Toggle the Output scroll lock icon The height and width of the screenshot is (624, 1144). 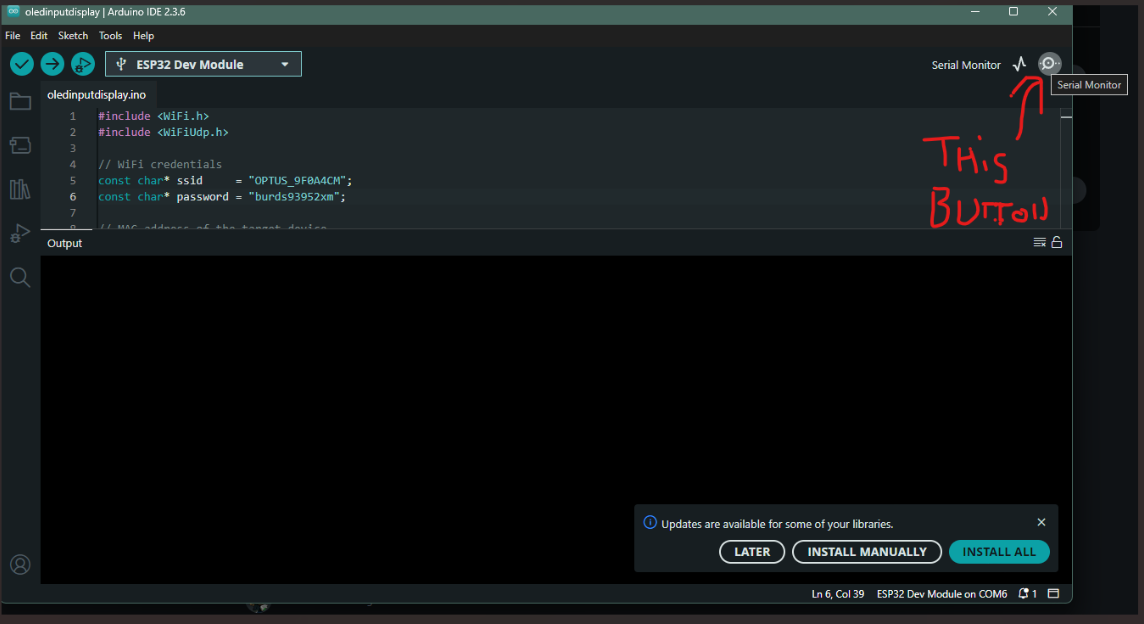click(1056, 242)
